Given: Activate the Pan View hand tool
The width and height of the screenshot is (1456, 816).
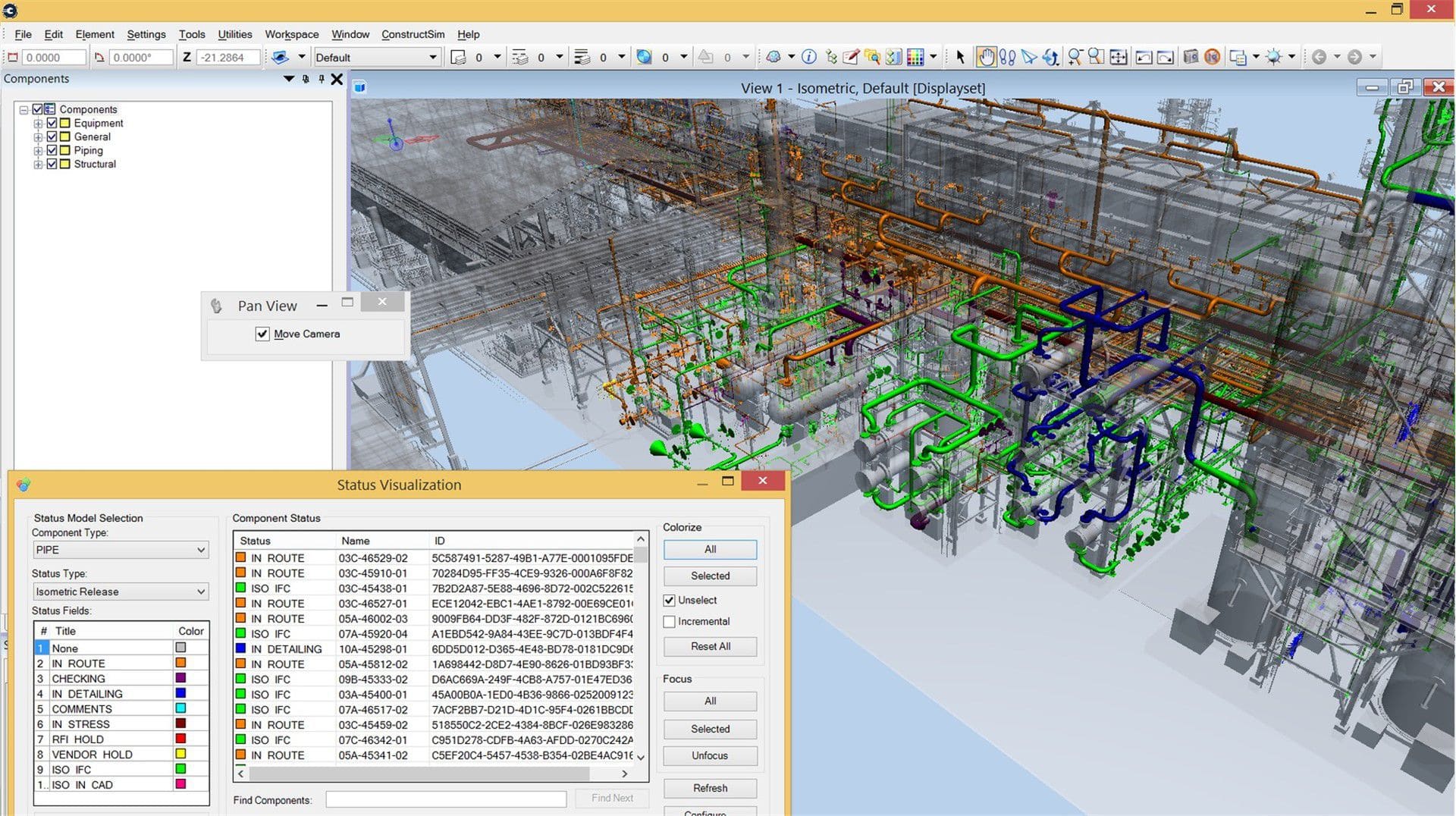Looking at the screenshot, I should 987,56.
